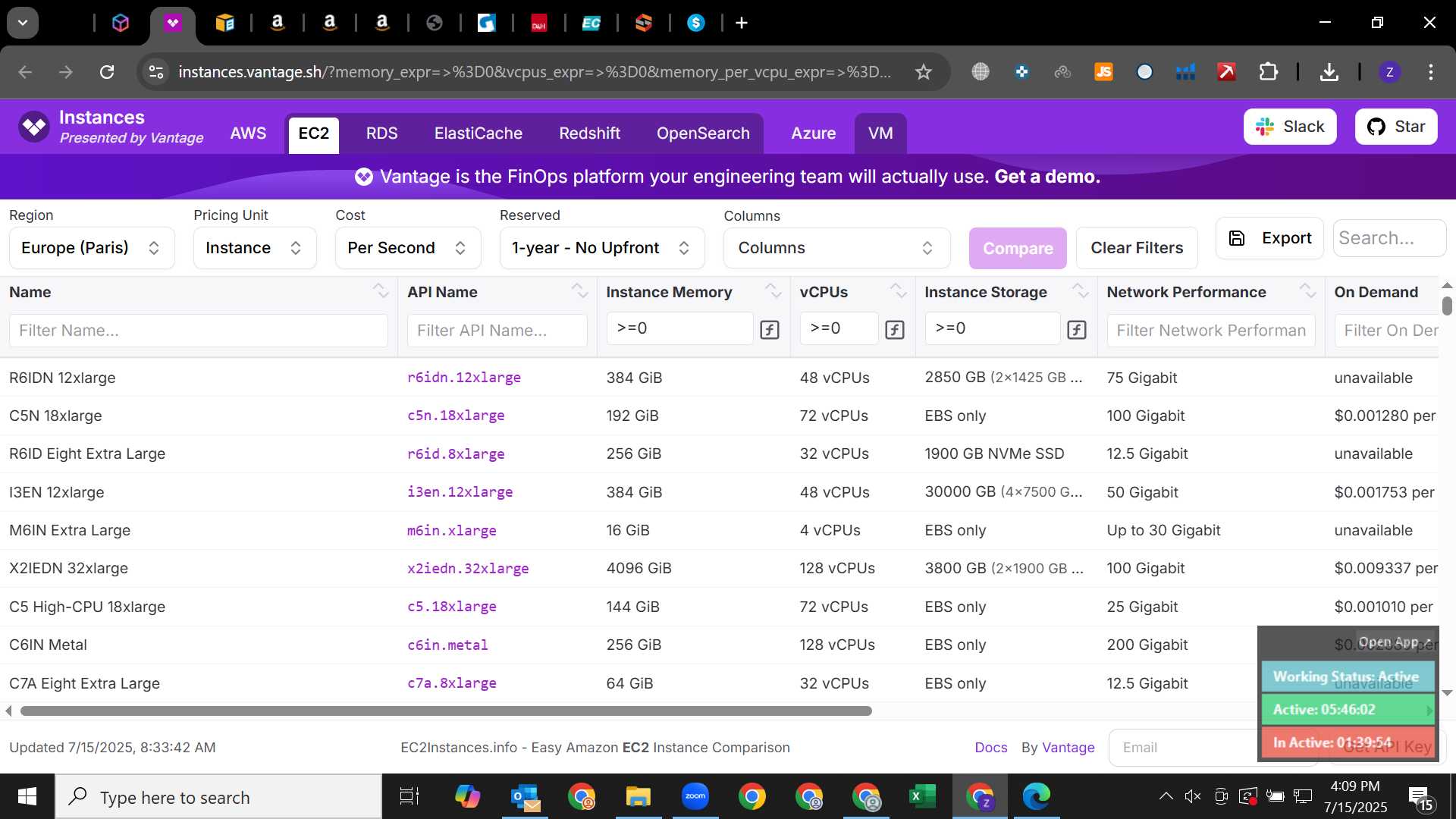Open Windows Start menu
The image size is (1456, 819).
[27, 796]
